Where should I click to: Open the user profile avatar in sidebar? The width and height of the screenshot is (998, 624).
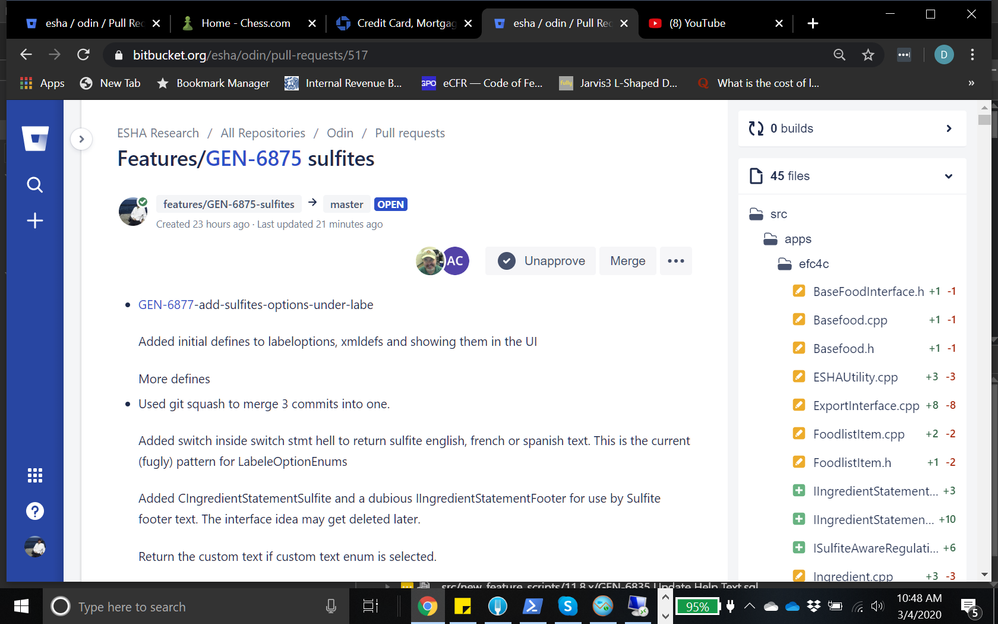35,547
